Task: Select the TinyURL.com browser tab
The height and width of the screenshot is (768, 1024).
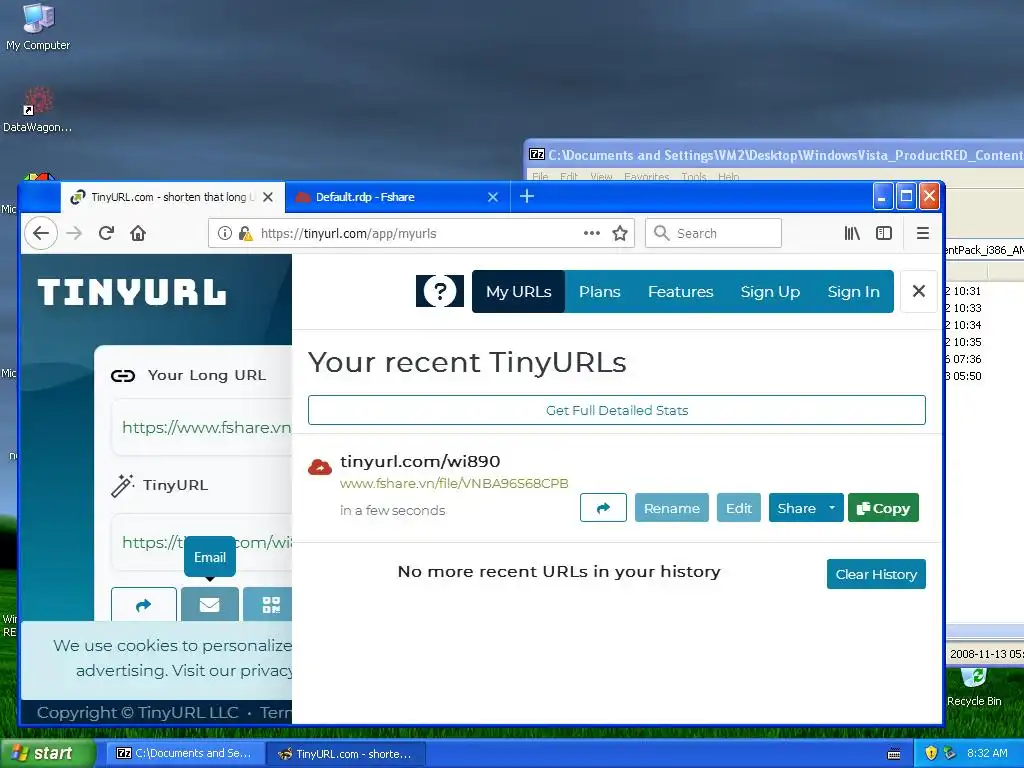Action: point(172,197)
